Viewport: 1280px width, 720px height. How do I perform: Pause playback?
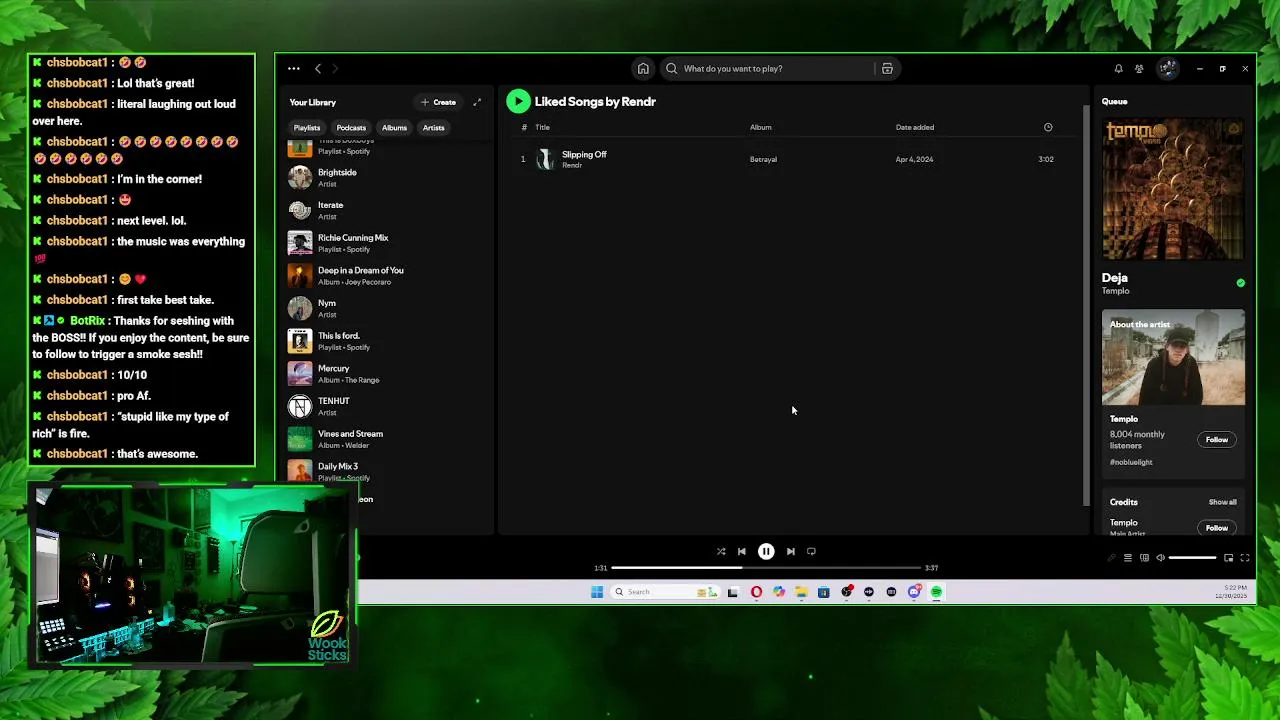point(766,551)
